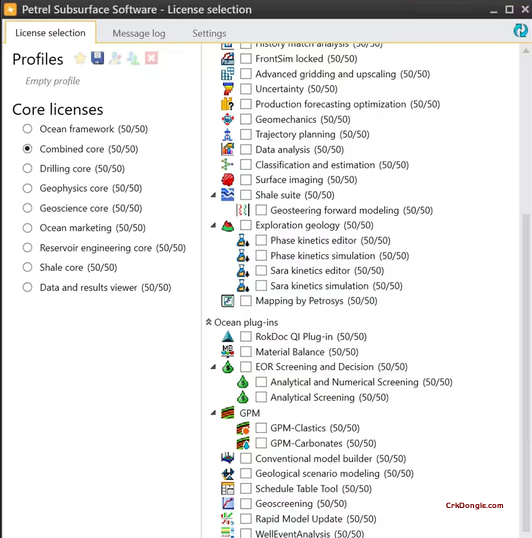Tick the Analytical Screening checkbox
The height and width of the screenshot is (538, 532).
coord(261,397)
